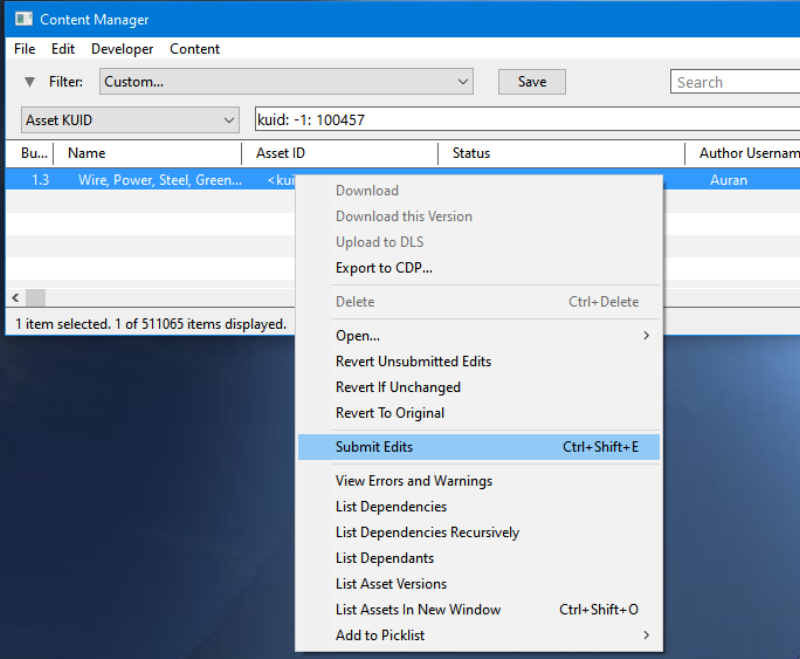
Task: Choose Download from the context menu
Action: pyautogui.click(x=479, y=191)
